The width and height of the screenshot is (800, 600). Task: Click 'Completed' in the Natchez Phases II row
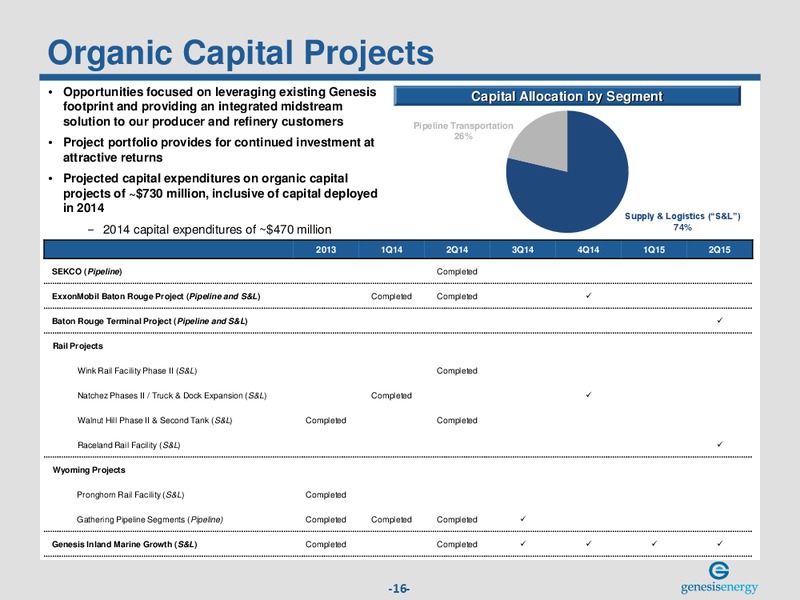coord(391,395)
